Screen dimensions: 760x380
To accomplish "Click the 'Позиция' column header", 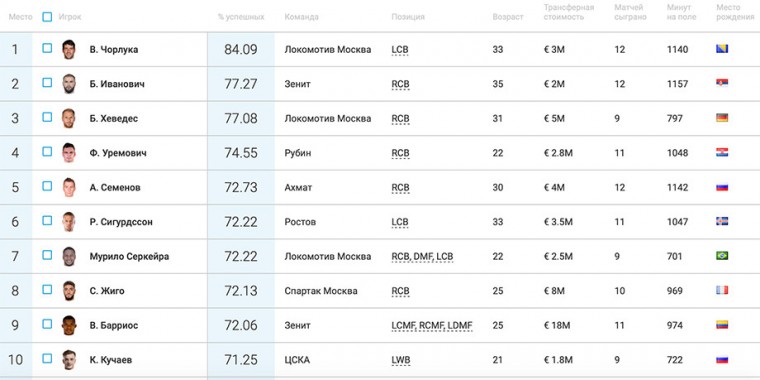I will point(408,17).
